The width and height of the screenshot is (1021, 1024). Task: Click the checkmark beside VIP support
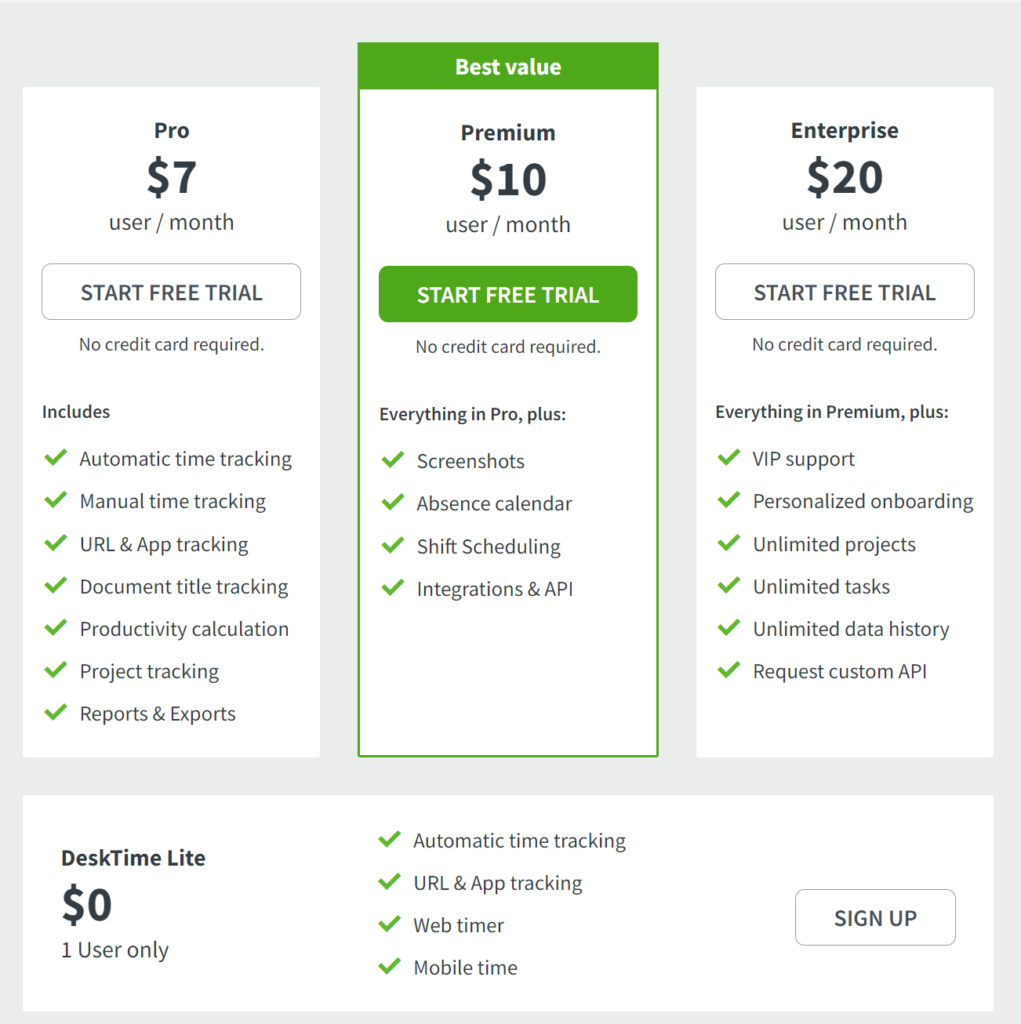point(729,458)
